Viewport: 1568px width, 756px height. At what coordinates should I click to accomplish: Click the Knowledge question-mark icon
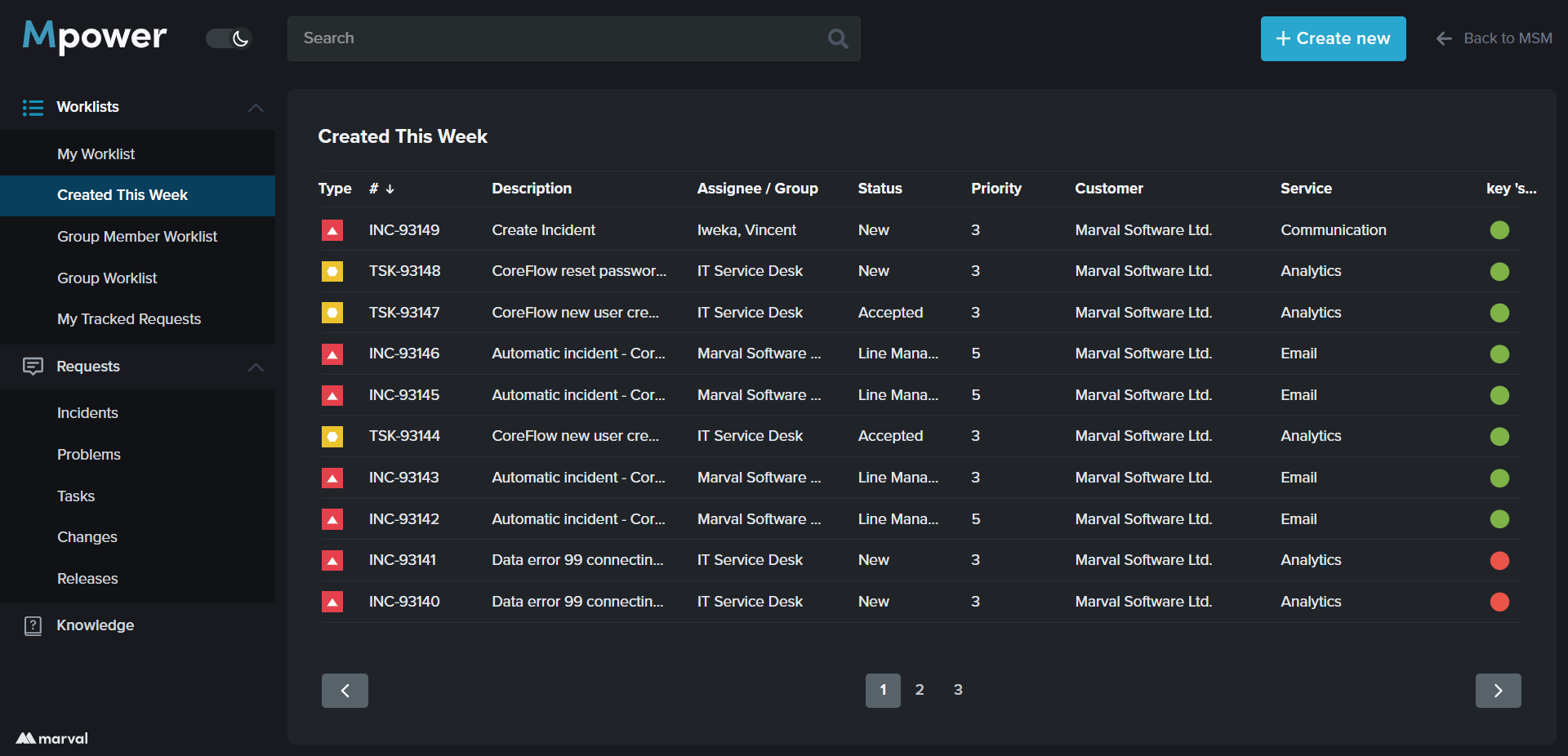click(33, 626)
